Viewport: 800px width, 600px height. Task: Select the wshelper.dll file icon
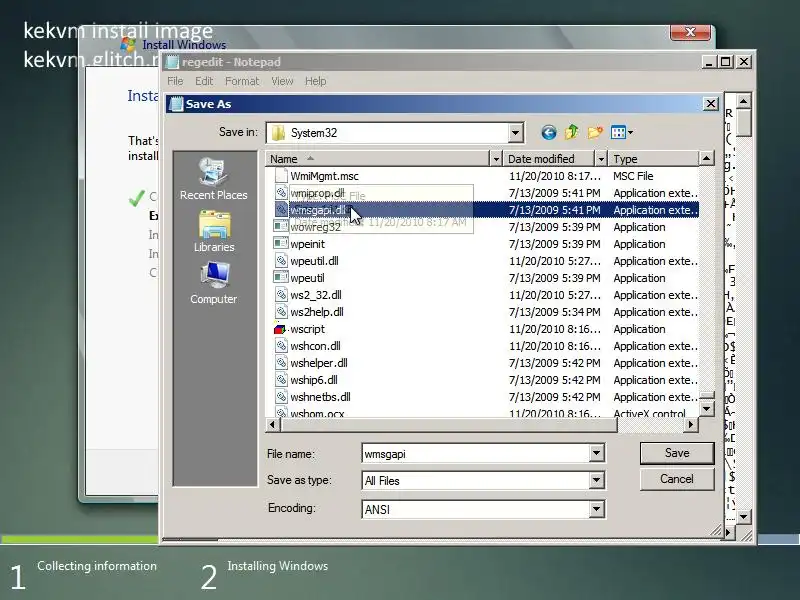[281, 363]
